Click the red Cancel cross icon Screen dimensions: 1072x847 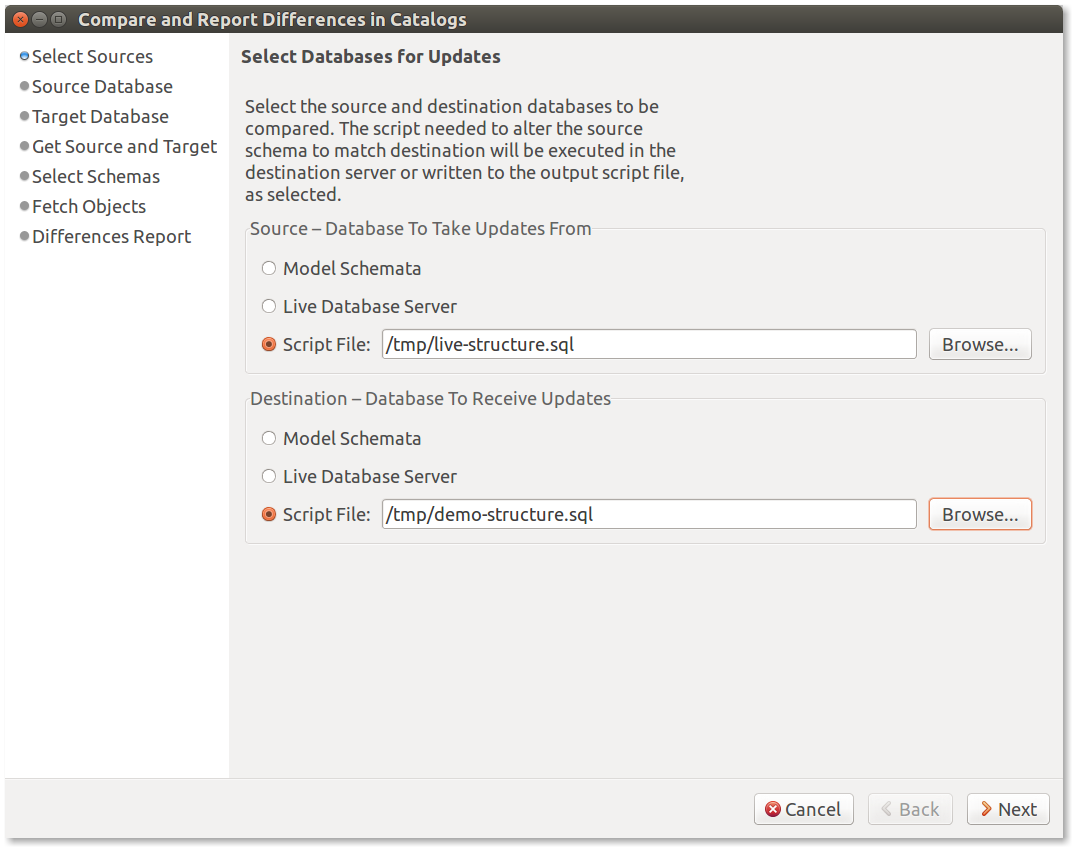[x=773, y=809]
